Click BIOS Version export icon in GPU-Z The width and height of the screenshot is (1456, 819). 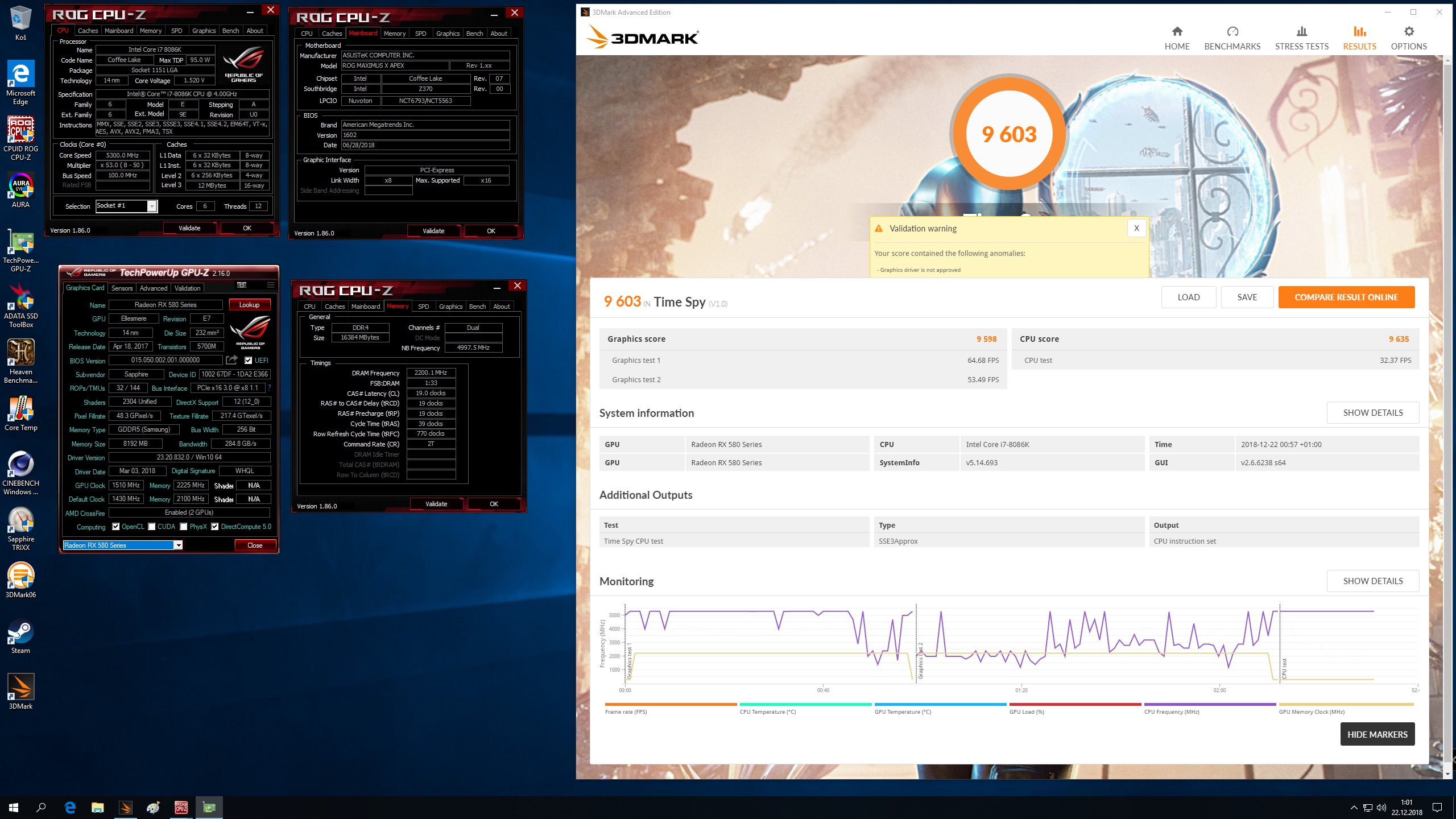pyautogui.click(x=231, y=360)
